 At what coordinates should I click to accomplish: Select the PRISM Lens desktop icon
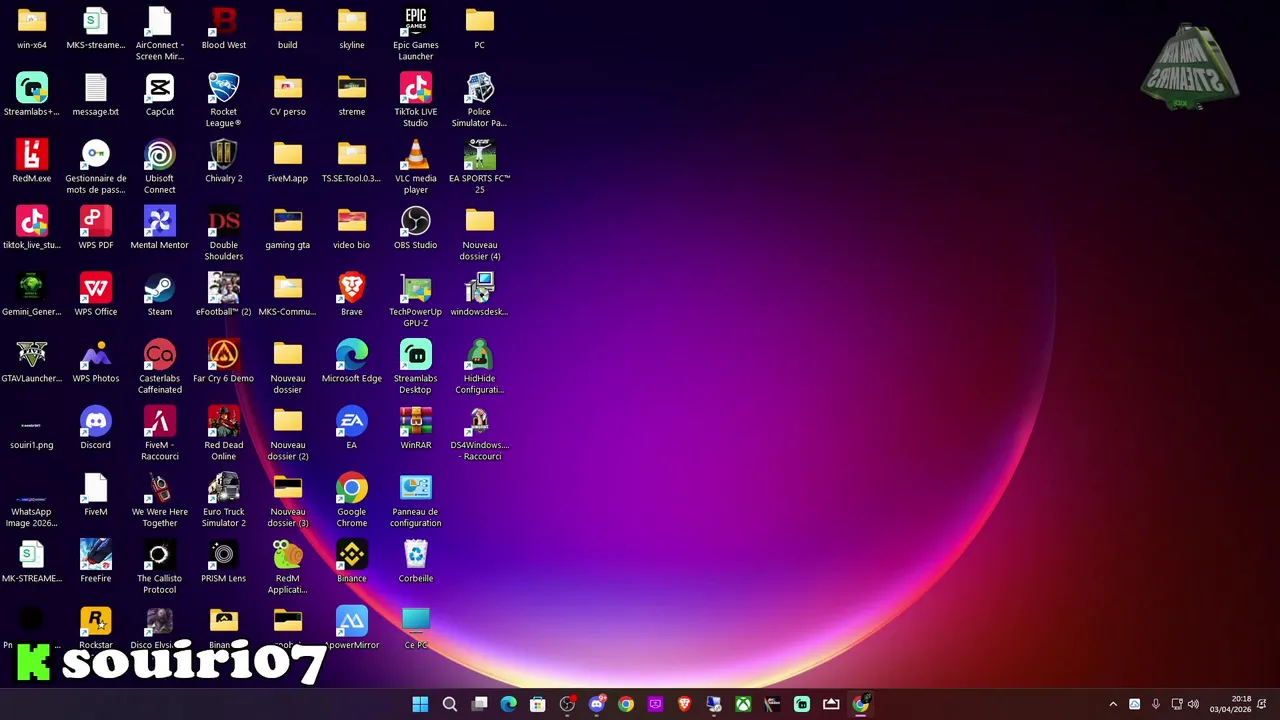point(224,562)
